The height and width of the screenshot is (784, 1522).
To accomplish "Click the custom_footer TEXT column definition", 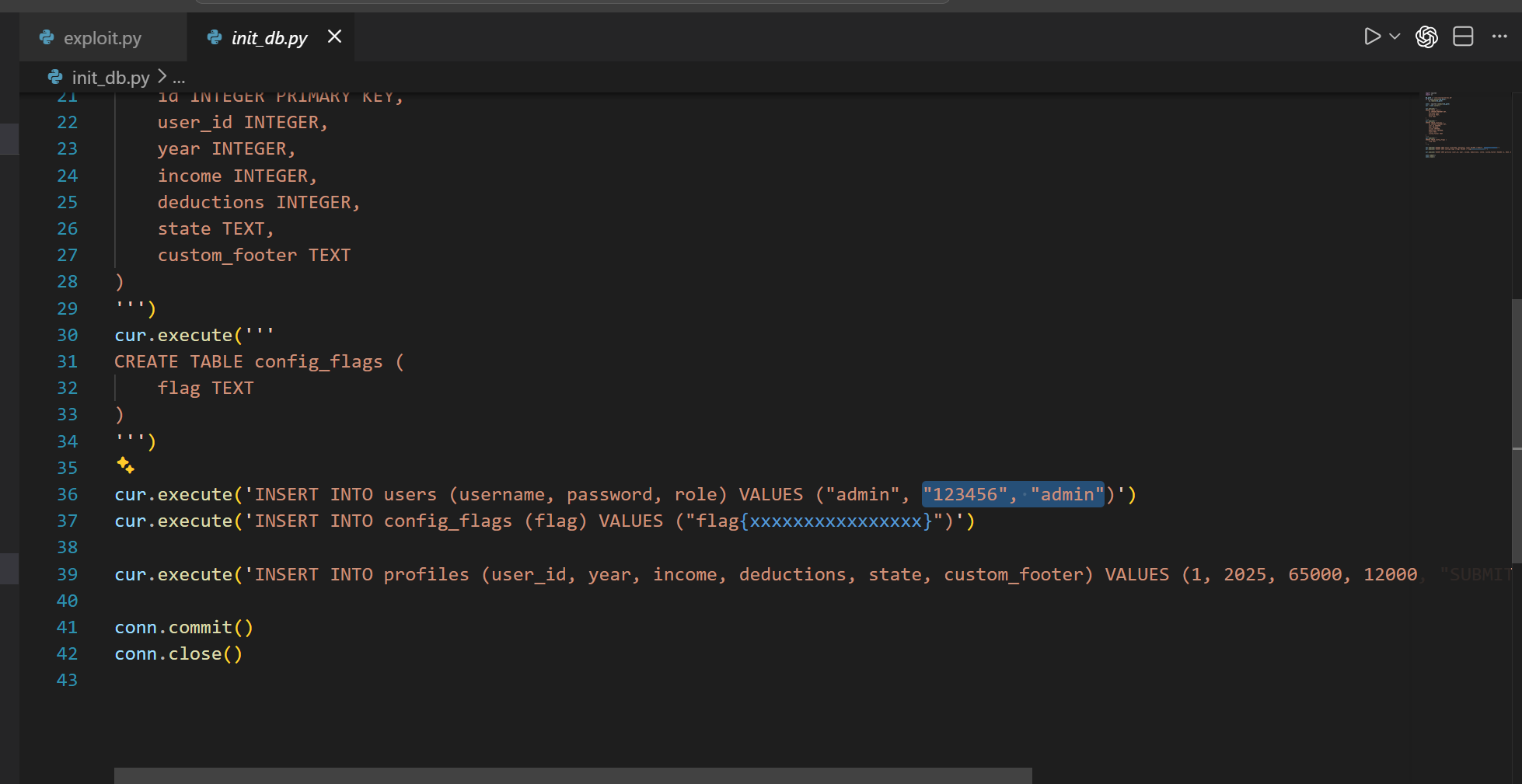I will [x=254, y=255].
